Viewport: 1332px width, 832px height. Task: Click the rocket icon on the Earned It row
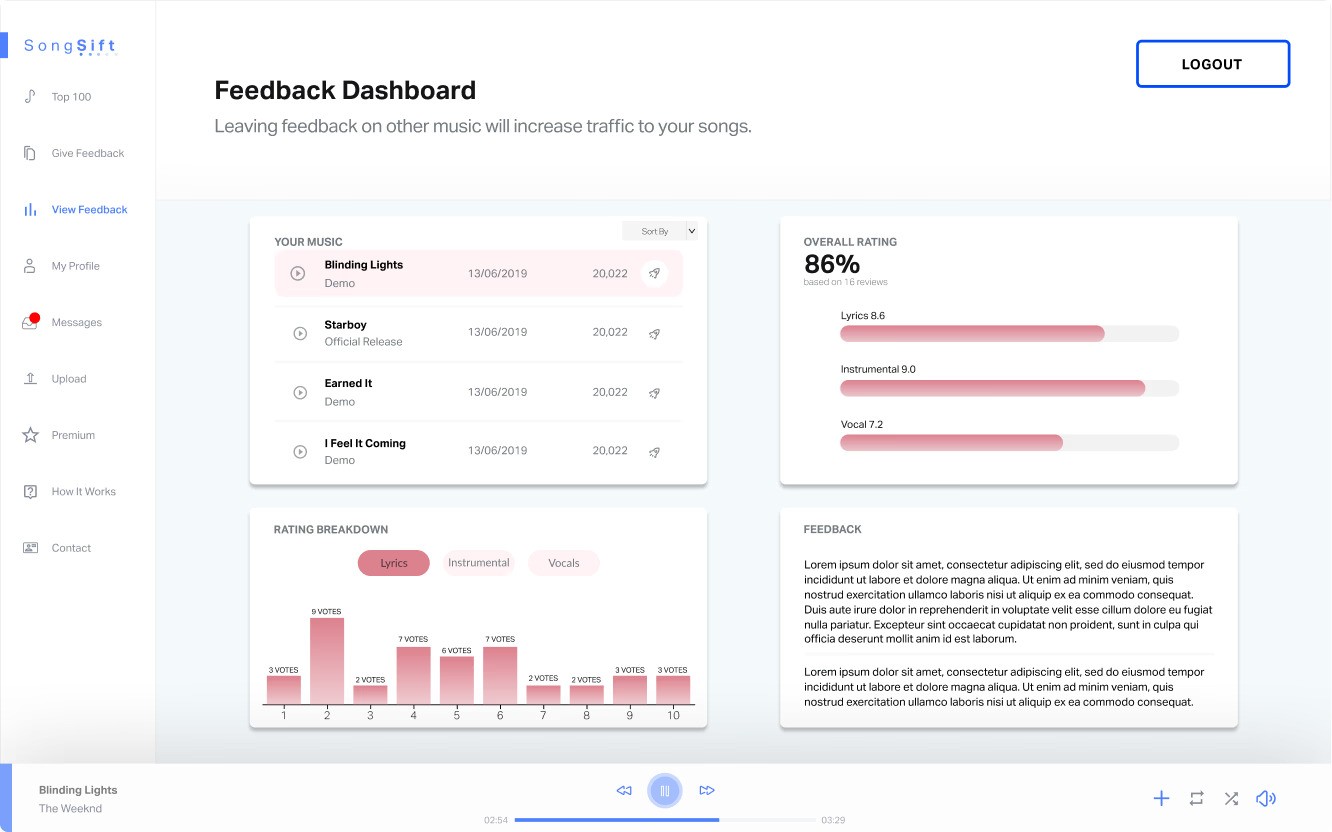click(x=654, y=393)
